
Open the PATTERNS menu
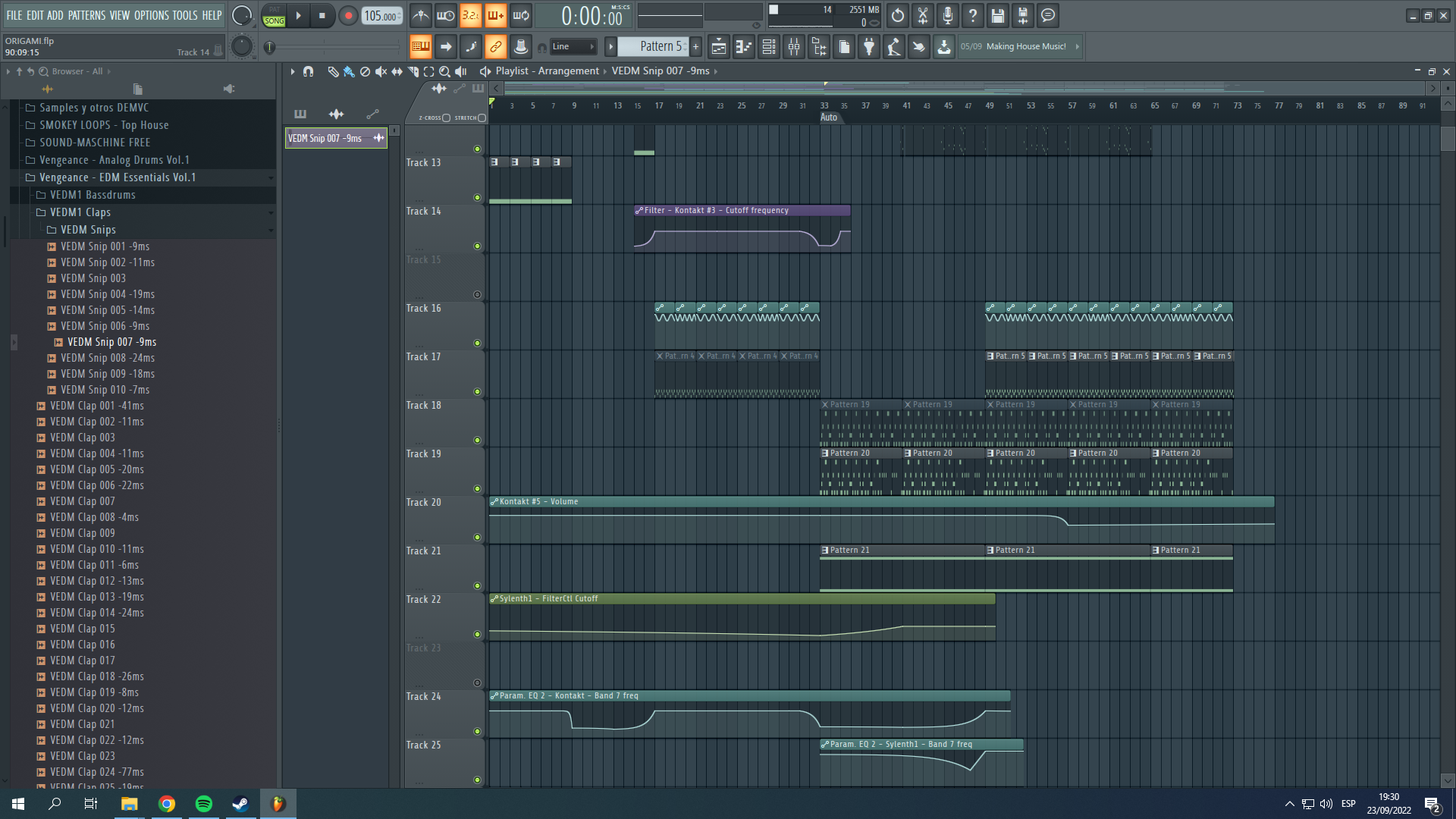pos(86,15)
